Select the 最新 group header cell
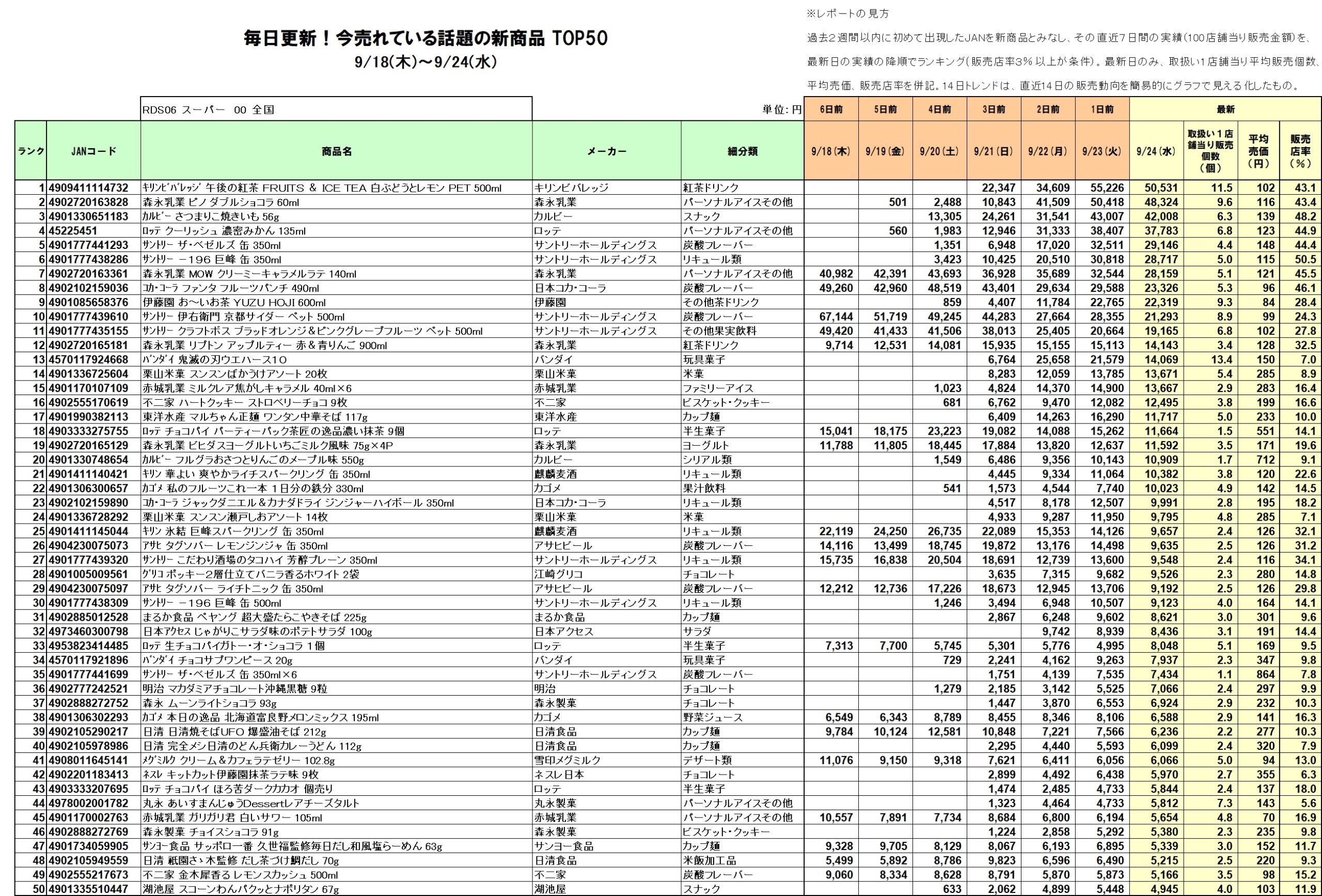This screenshot has width=1322, height=896. pyautogui.click(x=1225, y=108)
